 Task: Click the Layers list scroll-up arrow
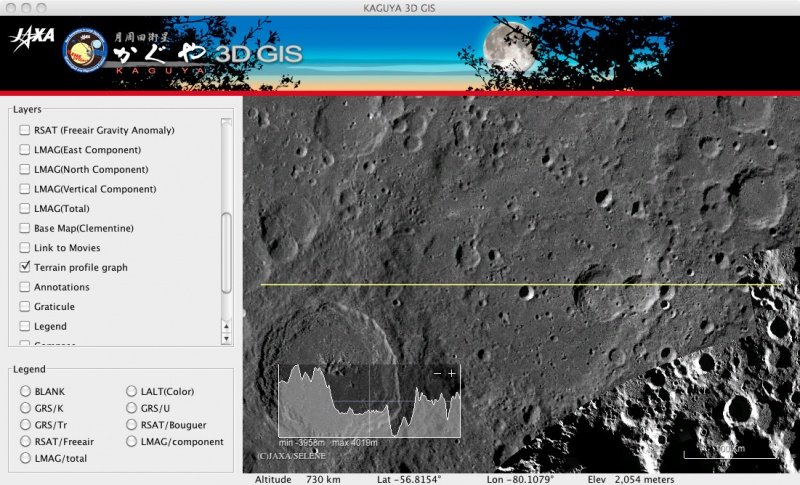pos(226,326)
